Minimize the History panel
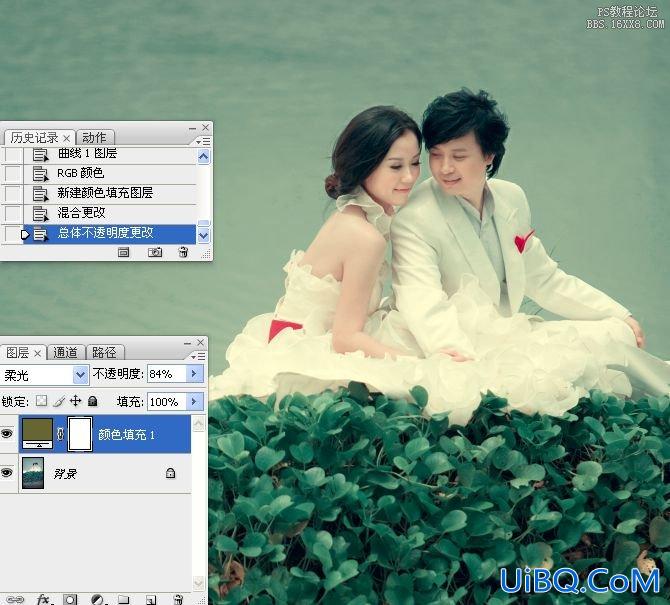This screenshot has width=670, height=605. [x=192, y=128]
